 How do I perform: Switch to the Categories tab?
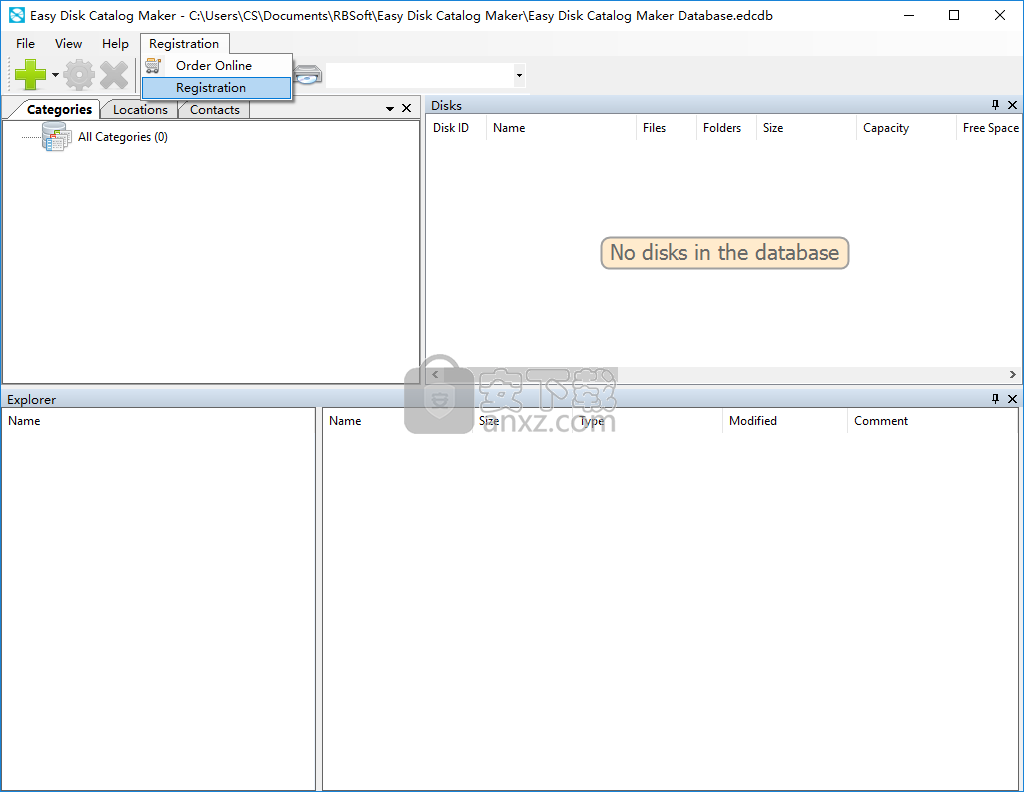[59, 109]
